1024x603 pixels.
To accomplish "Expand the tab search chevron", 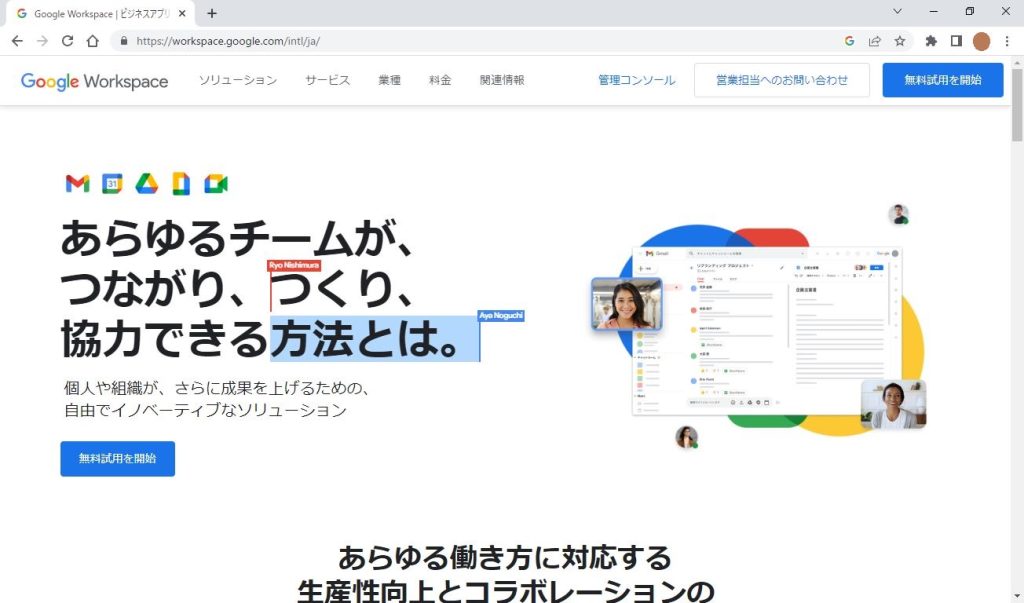I will coord(897,11).
